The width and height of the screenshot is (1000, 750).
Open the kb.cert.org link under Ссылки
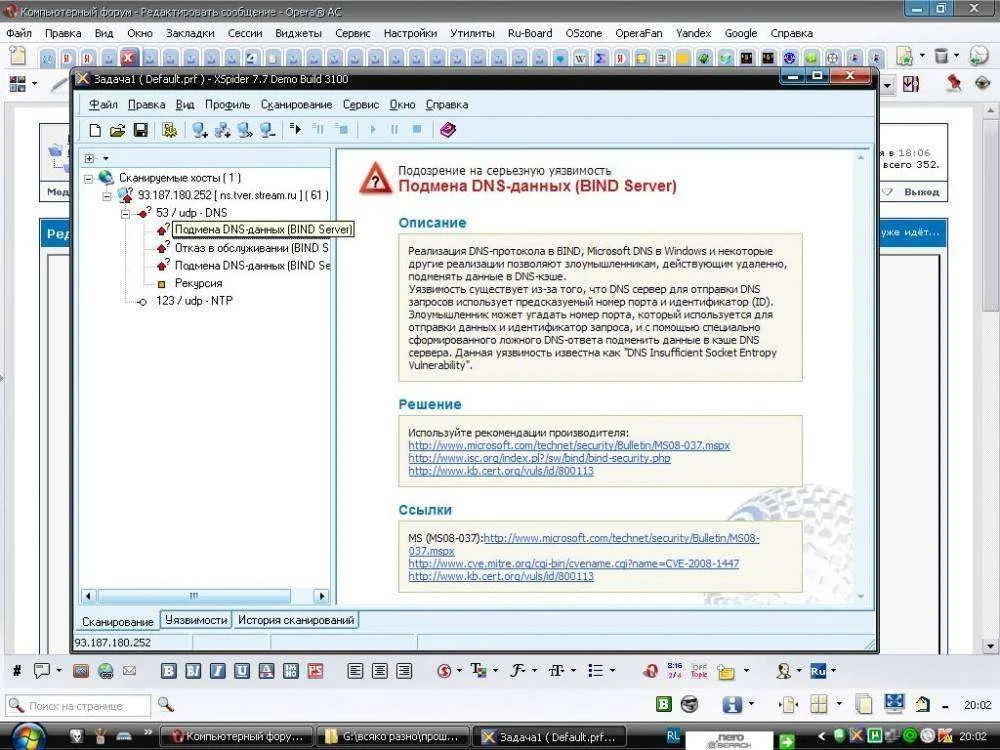click(501, 576)
